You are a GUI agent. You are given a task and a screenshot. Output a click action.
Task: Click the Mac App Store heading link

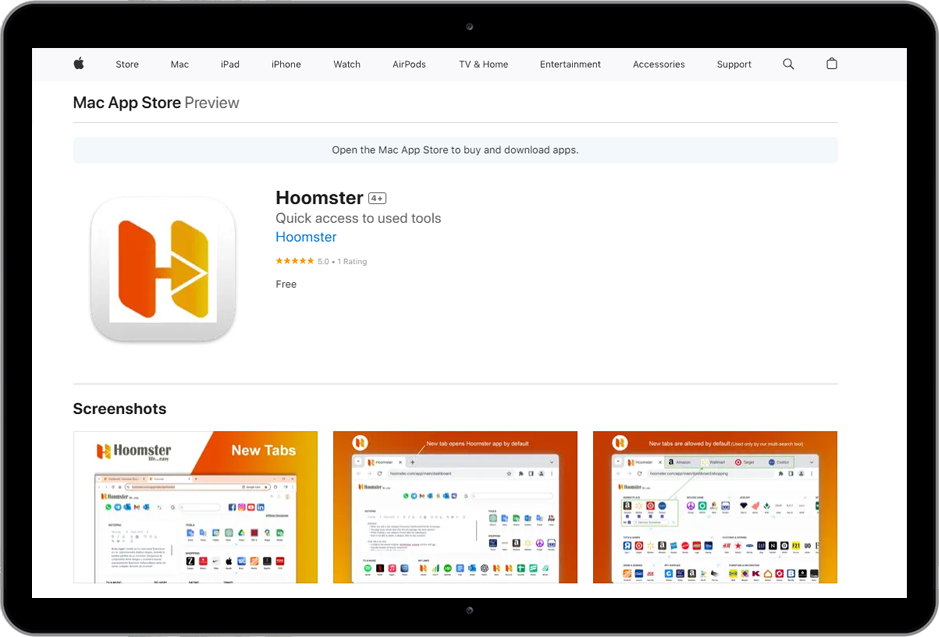[127, 103]
